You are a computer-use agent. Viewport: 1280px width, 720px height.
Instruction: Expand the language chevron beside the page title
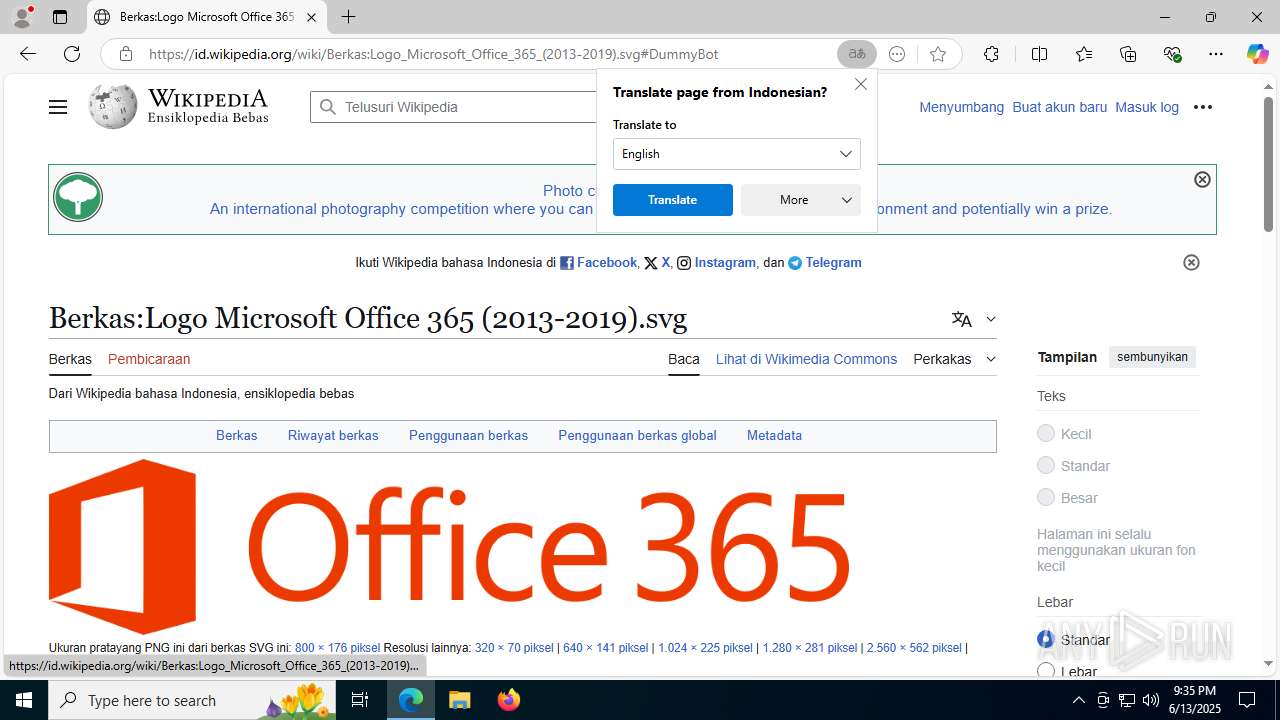991,319
